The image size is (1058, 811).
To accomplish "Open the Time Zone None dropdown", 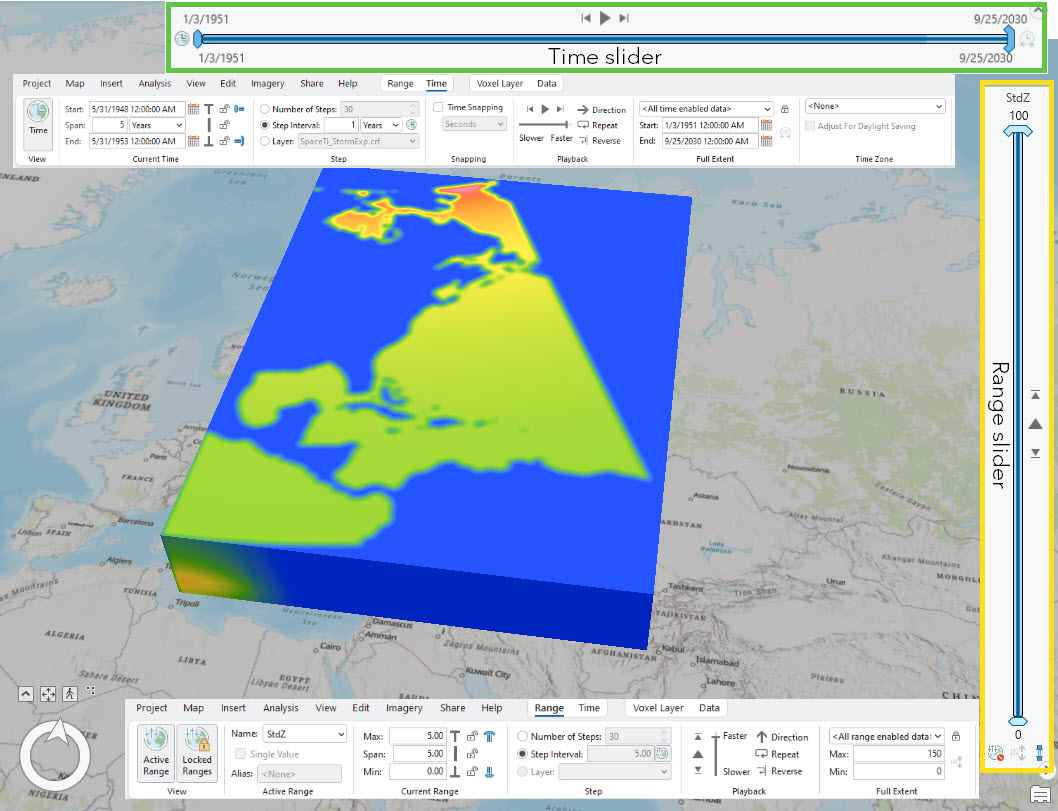I will tap(875, 106).
